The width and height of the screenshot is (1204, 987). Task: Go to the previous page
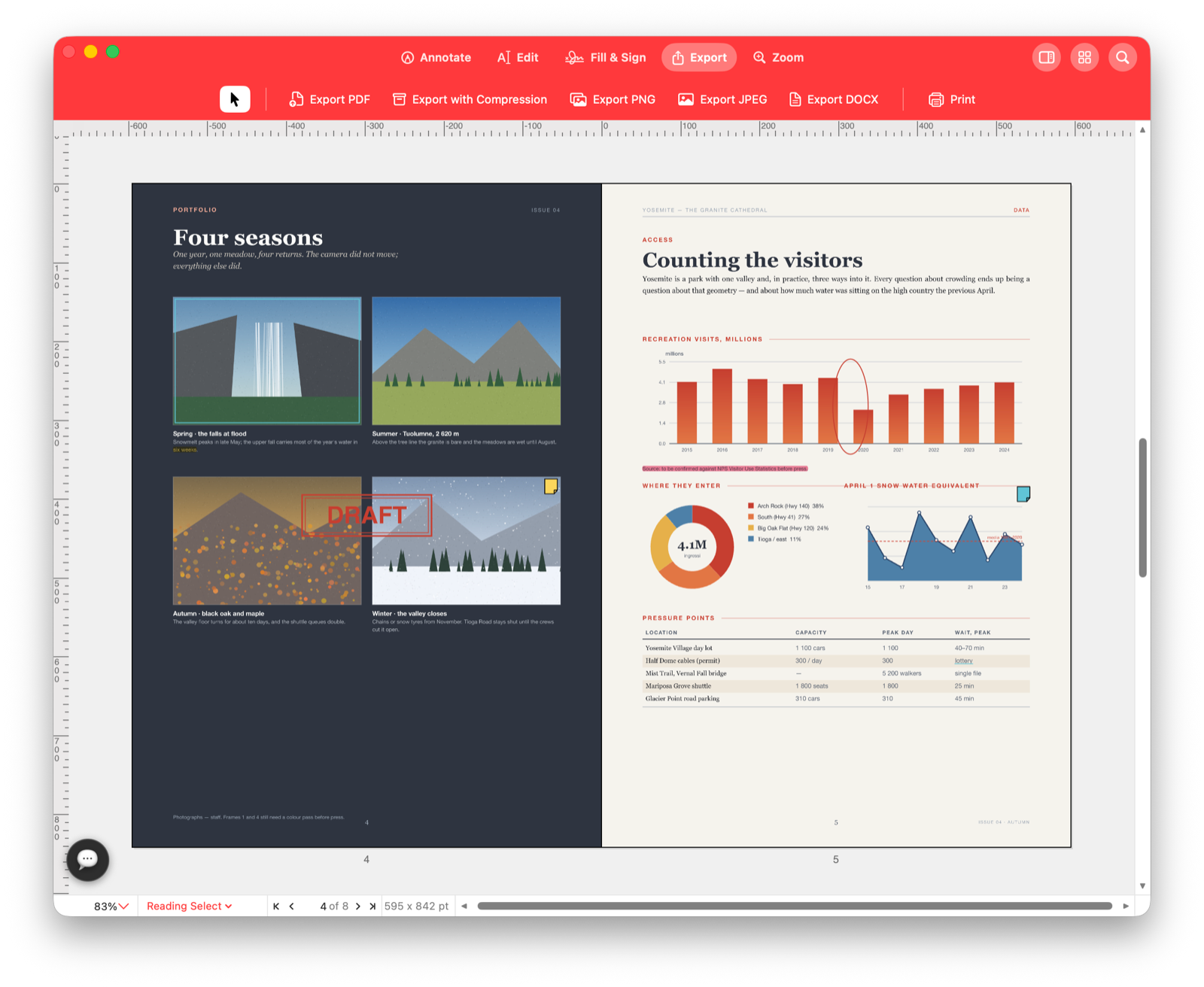(292, 907)
